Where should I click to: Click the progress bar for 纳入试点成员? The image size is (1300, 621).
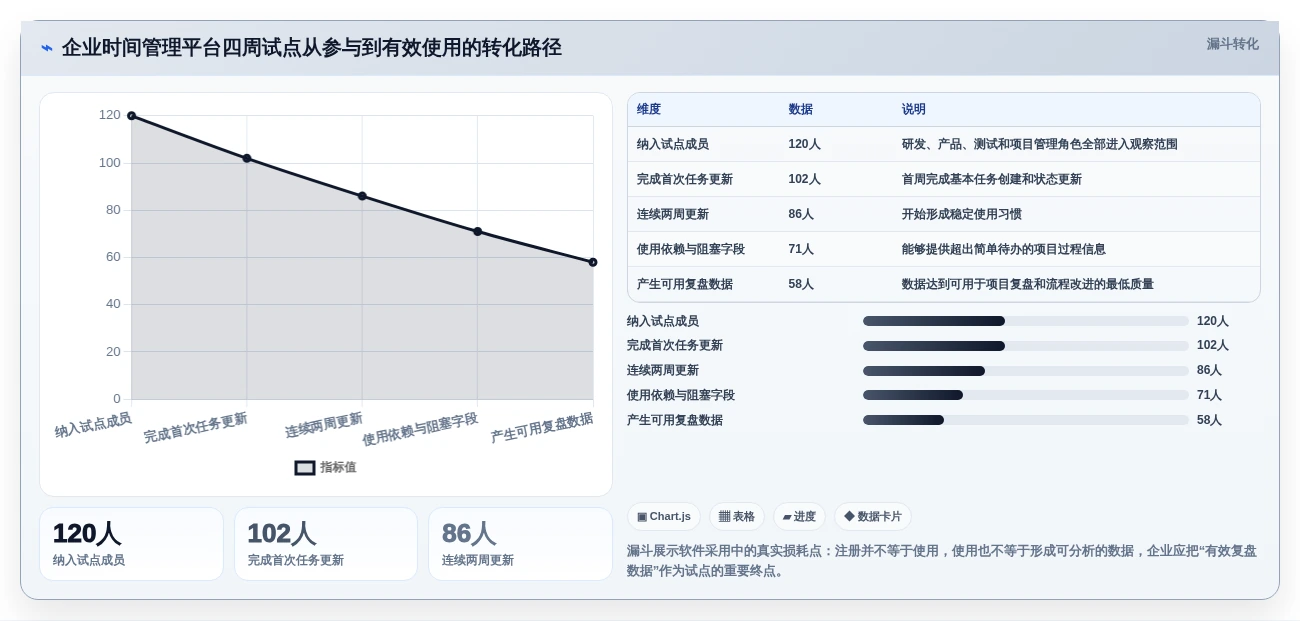[1026, 321]
